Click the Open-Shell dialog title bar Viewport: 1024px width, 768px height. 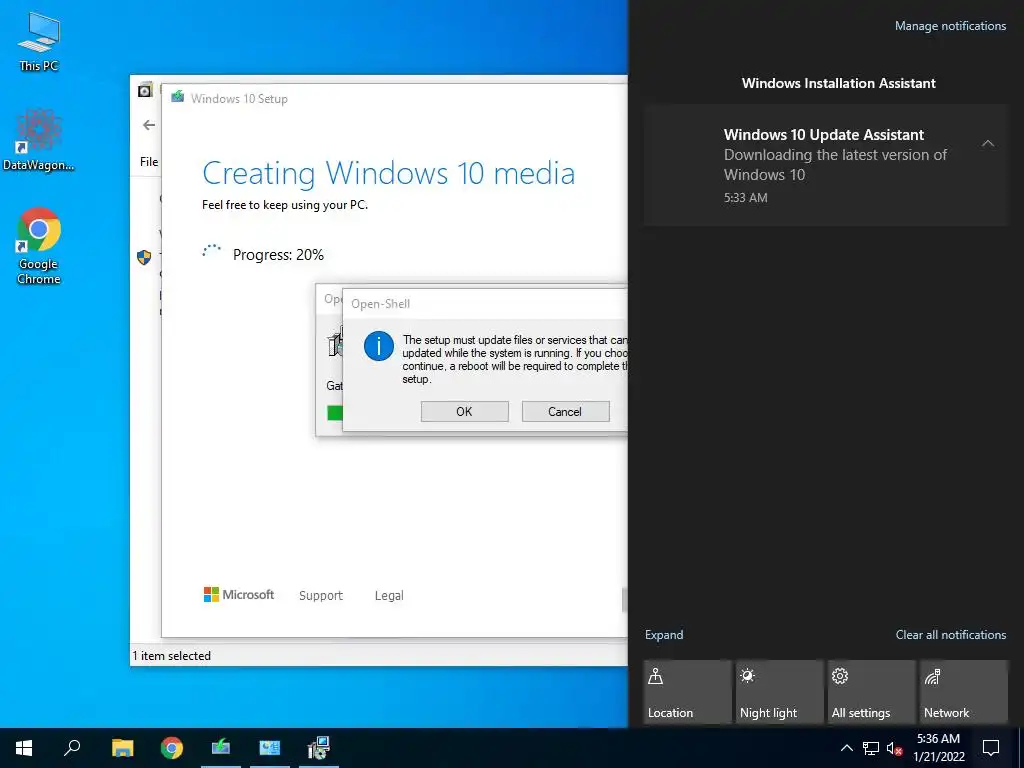(485, 304)
